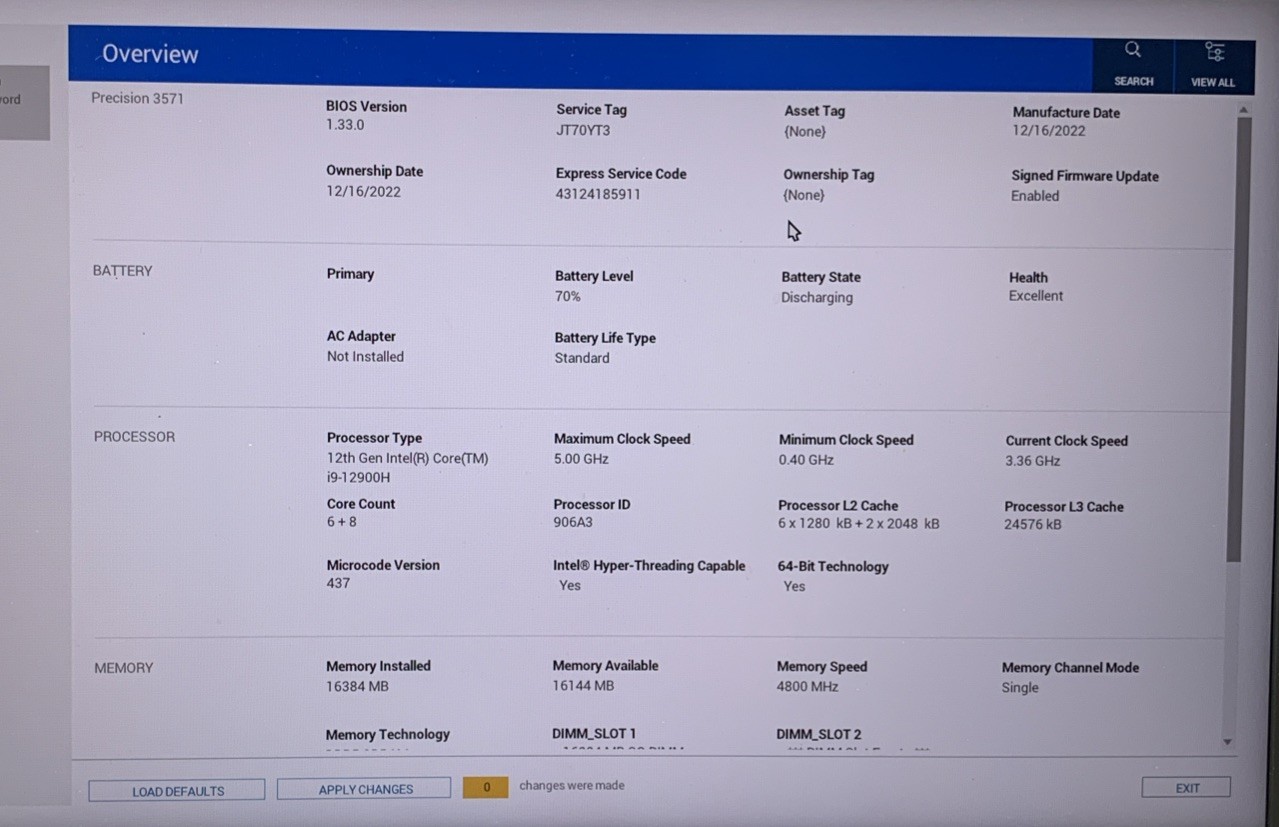Click Intel Hyper-Threading Capable label

(649, 566)
